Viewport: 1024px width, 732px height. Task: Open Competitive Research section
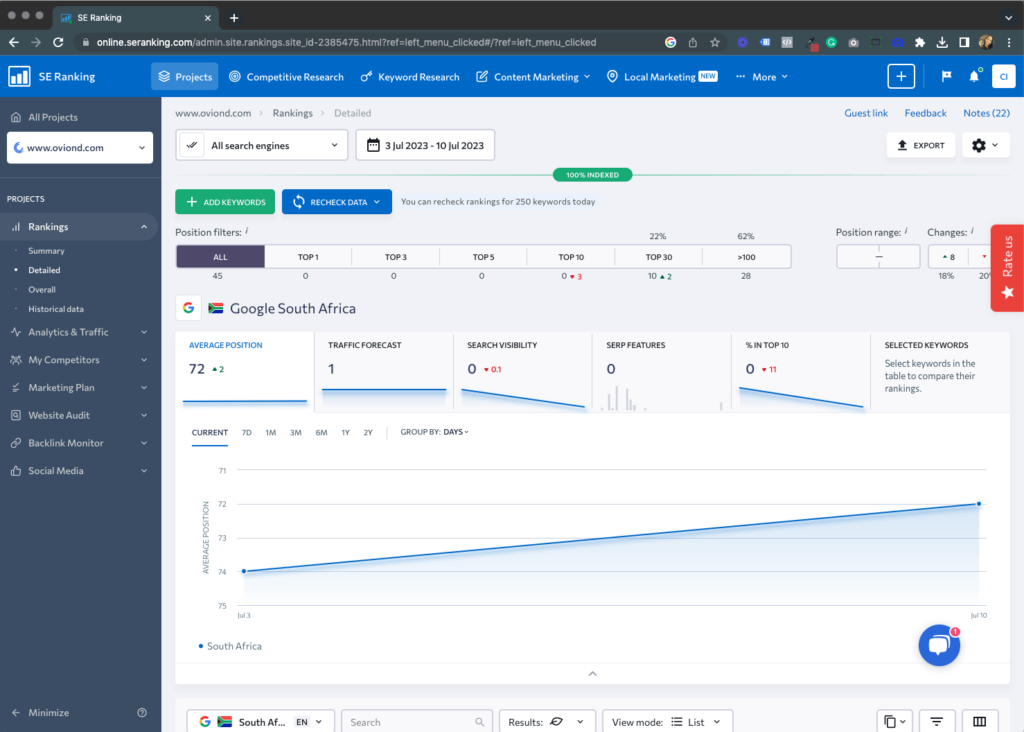pos(286,76)
